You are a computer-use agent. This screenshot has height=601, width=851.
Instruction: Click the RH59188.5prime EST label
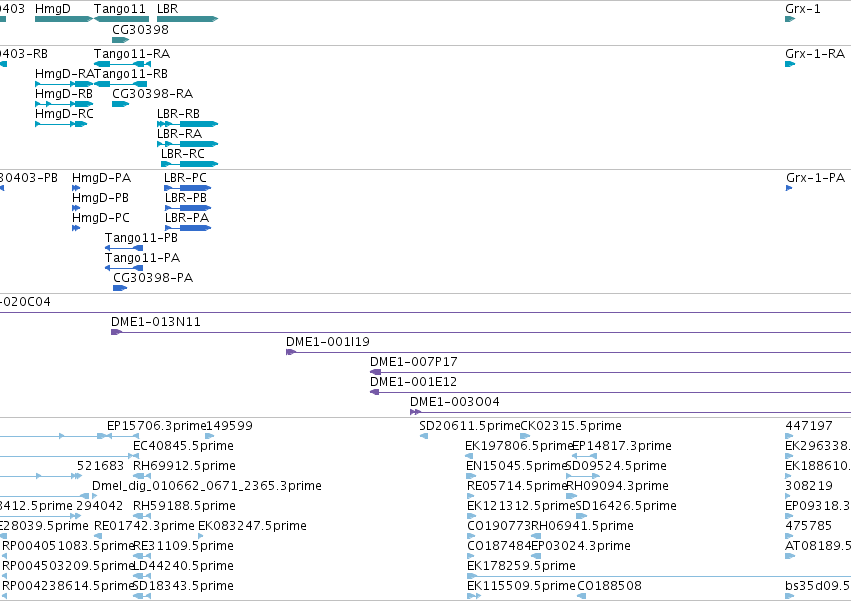click(185, 507)
